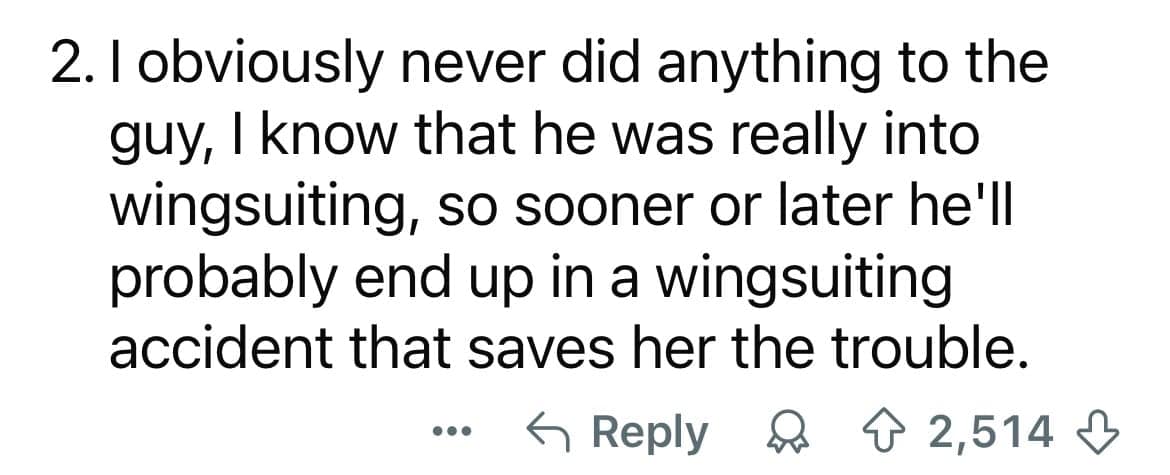This screenshot has width=1170, height=475.
Task: Click the line "probably end up in a"
Action: tap(528, 279)
